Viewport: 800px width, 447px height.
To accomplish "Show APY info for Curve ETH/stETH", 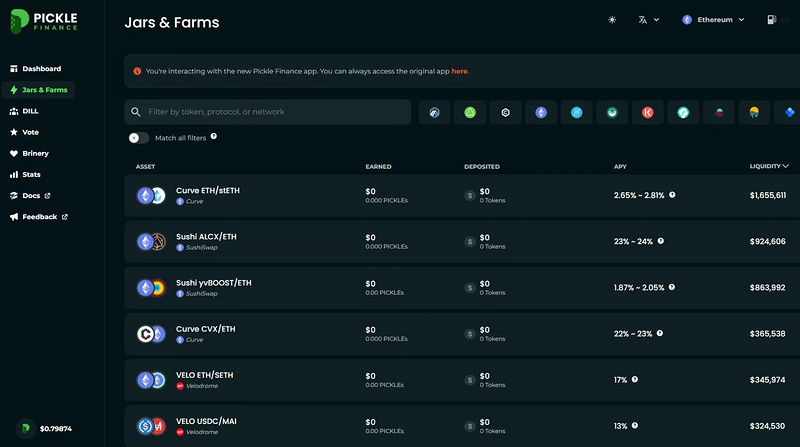I will [x=672, y=195].
